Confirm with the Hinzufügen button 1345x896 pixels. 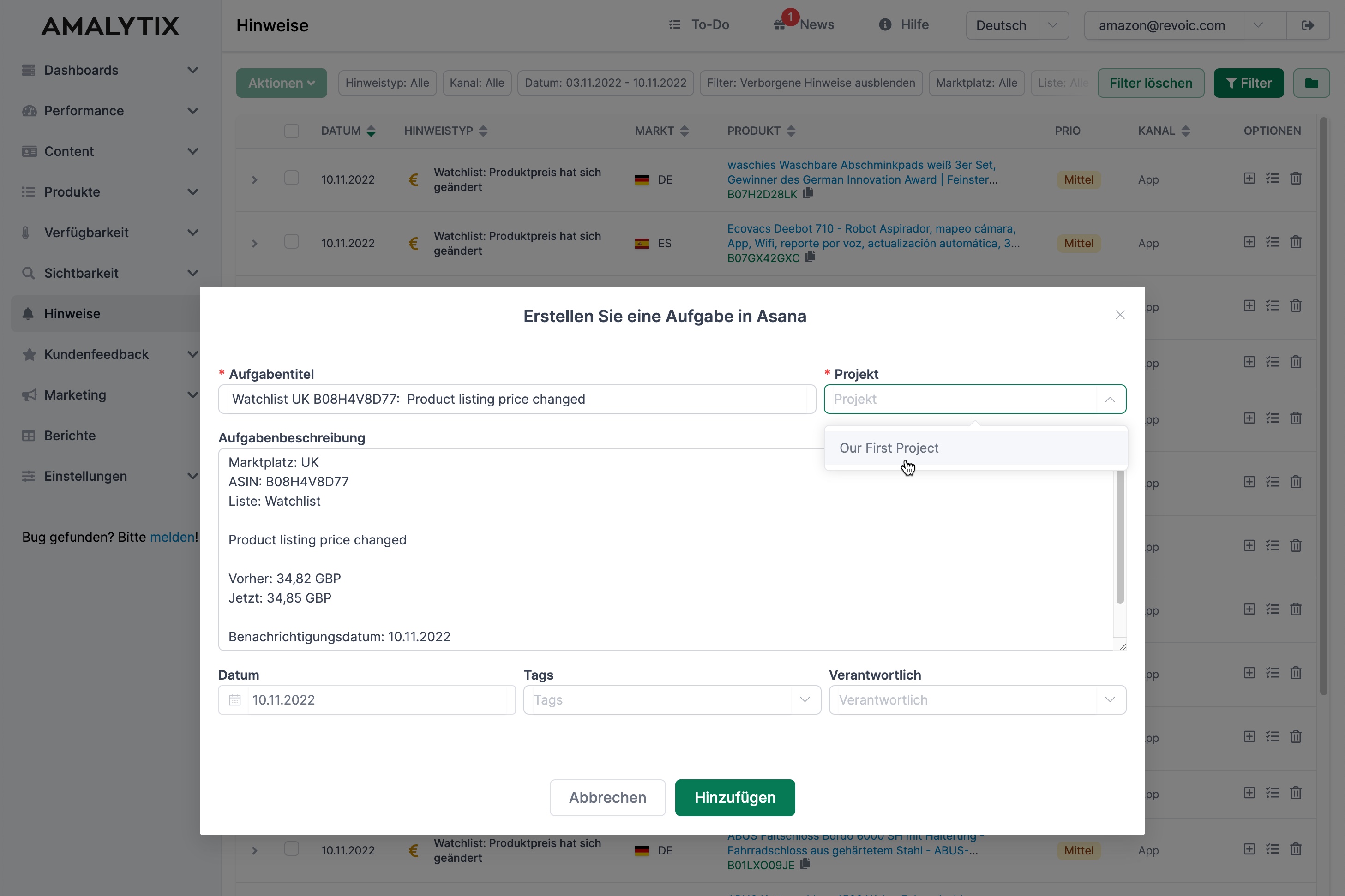point(734,797)
